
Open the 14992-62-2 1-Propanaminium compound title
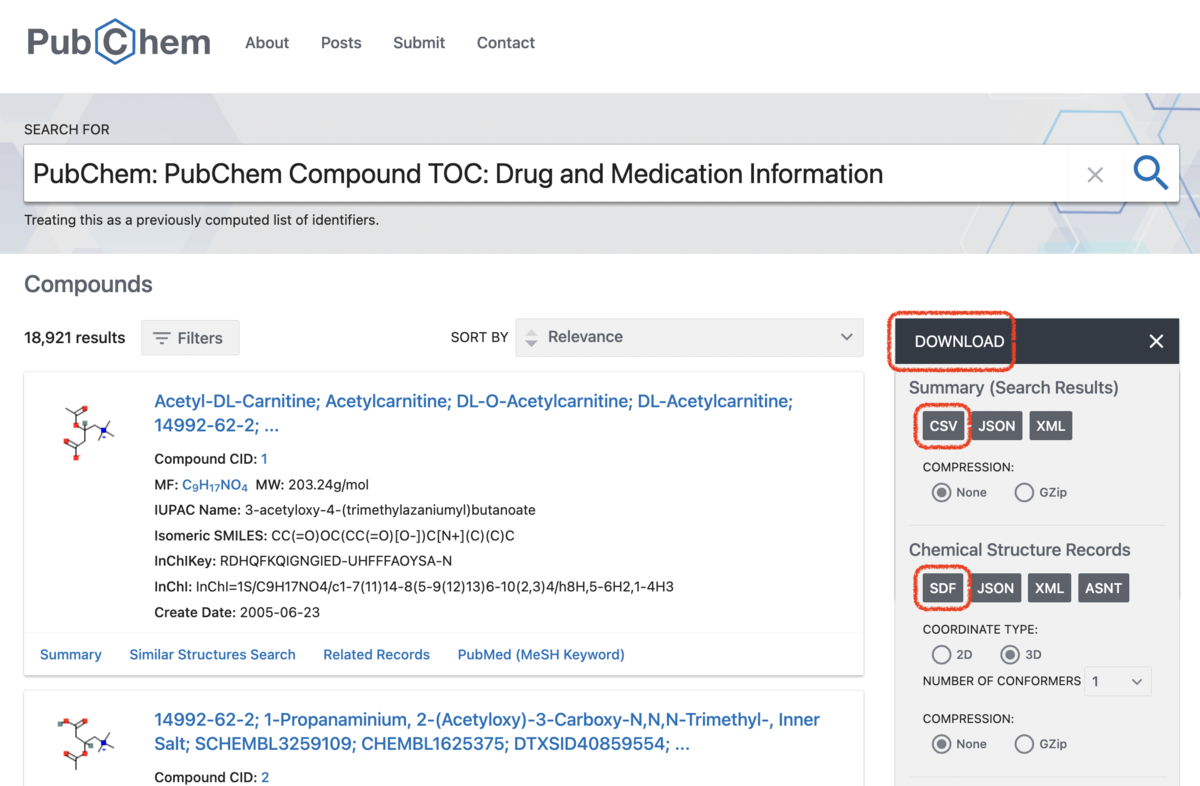point(487,731)
